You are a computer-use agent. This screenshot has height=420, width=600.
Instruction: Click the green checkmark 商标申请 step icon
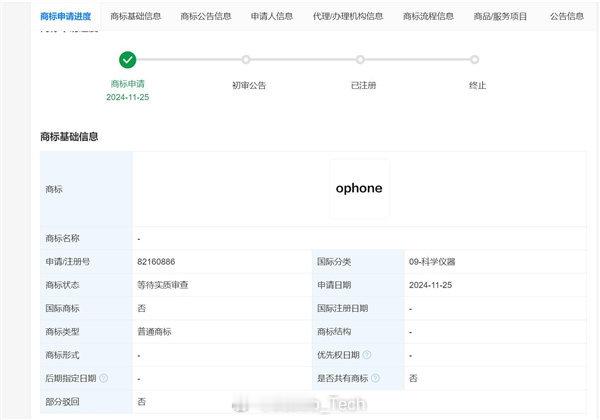coord(127,60)
